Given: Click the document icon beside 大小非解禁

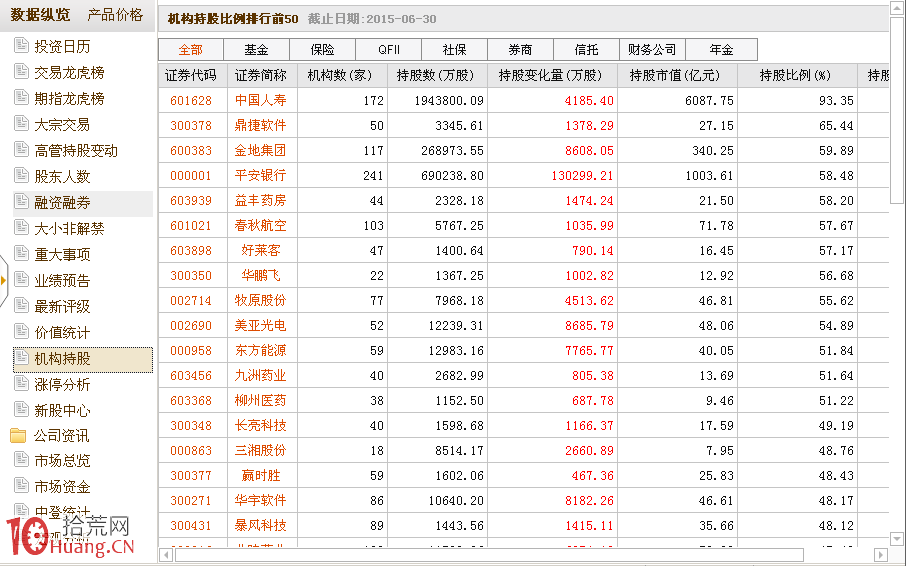Looking at the screenshot, I should tap(21, 227).
